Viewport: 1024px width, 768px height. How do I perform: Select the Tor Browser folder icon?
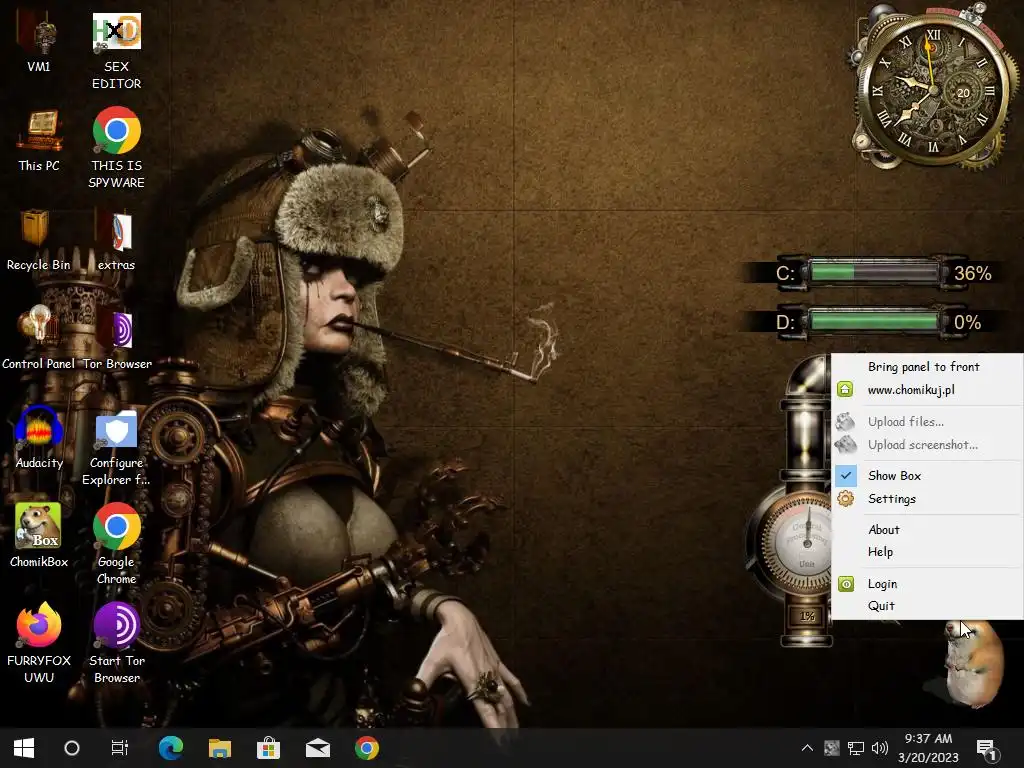pyautogui.click(x=117, y=340)
